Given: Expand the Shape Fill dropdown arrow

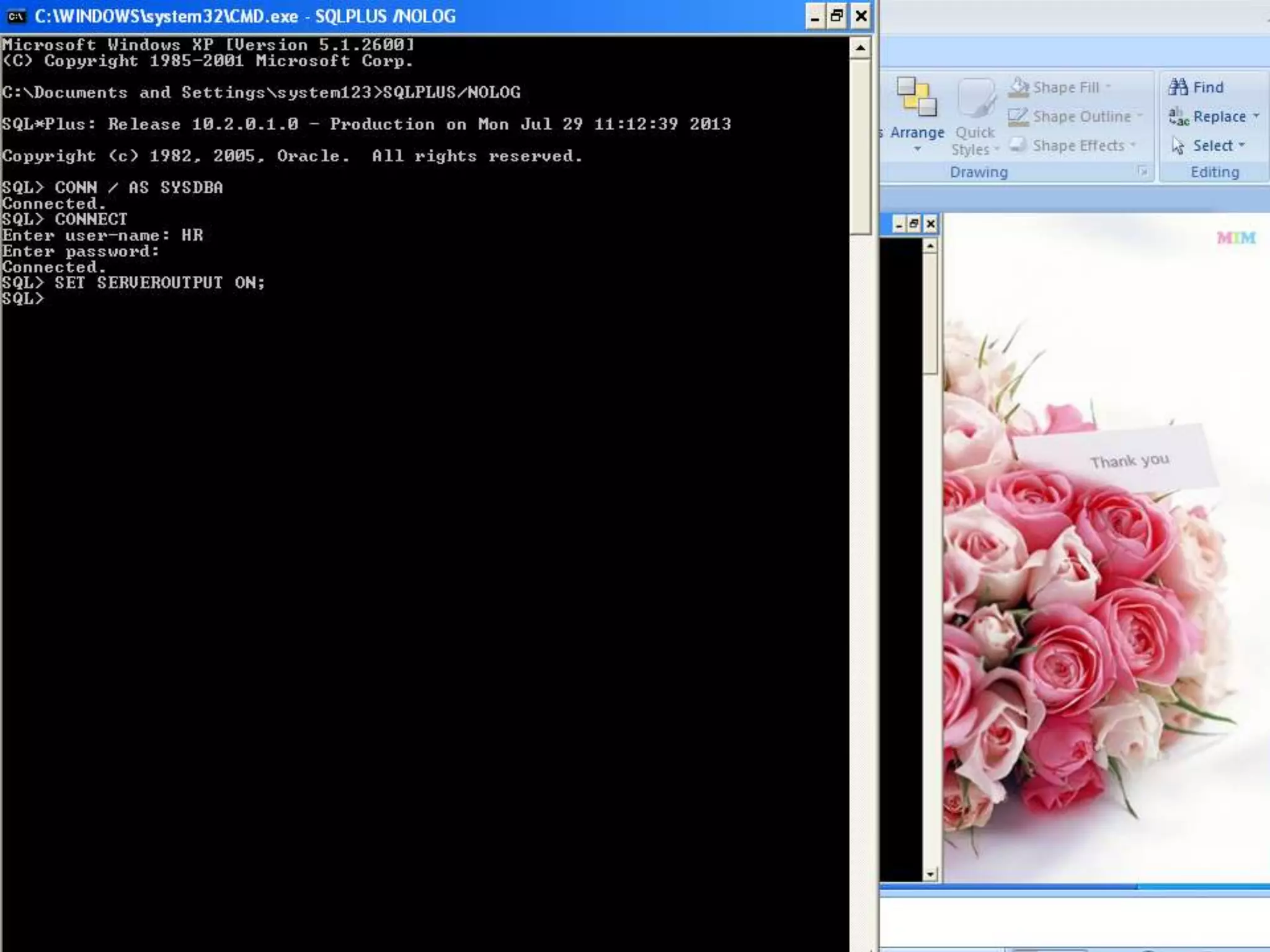Looking at the screenshot, I should (1108, 87).
